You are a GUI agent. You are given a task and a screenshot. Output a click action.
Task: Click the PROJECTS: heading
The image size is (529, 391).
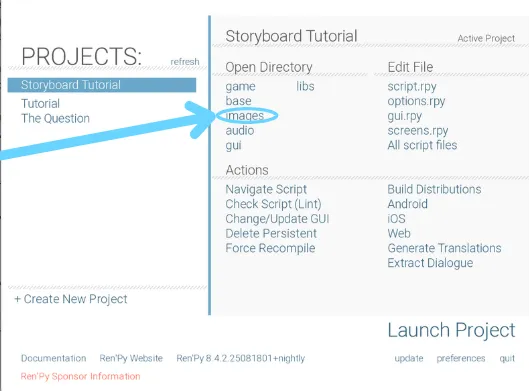coord(82,57)
